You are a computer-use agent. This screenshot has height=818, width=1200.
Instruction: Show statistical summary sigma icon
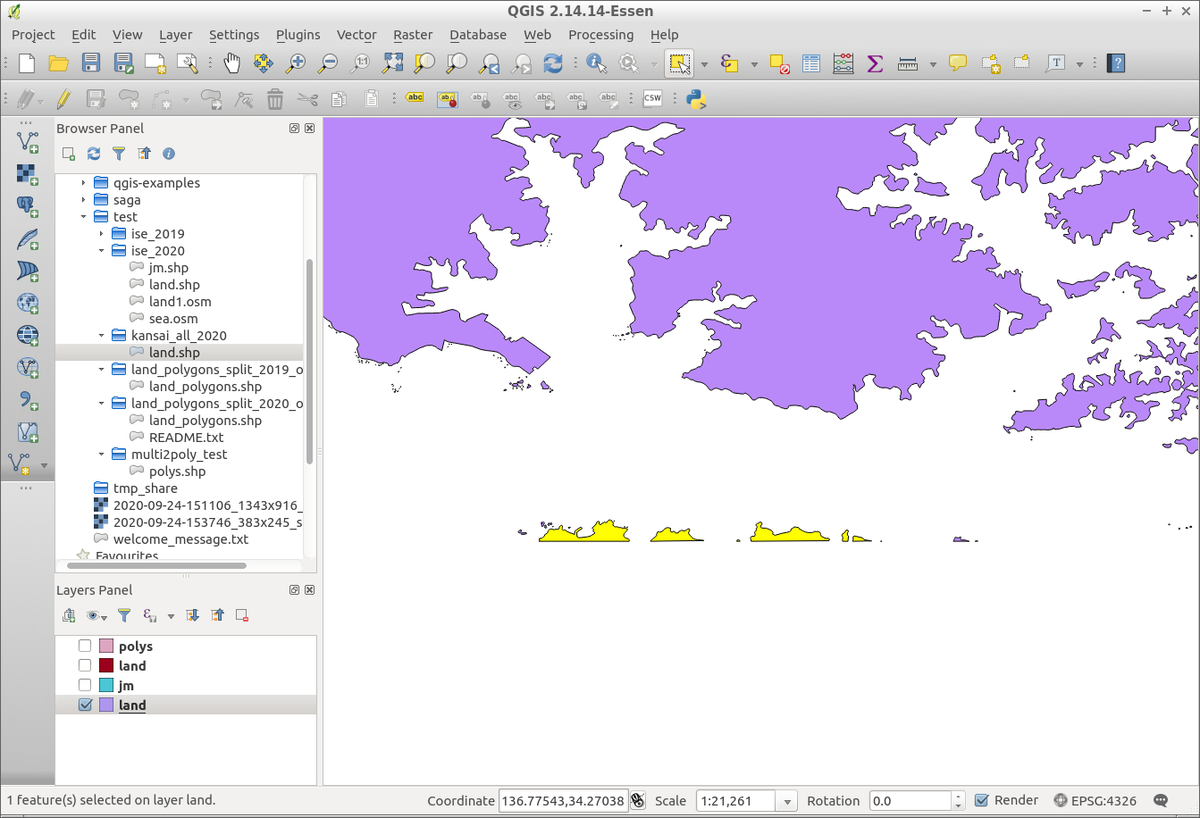click(x=875, y=63)
